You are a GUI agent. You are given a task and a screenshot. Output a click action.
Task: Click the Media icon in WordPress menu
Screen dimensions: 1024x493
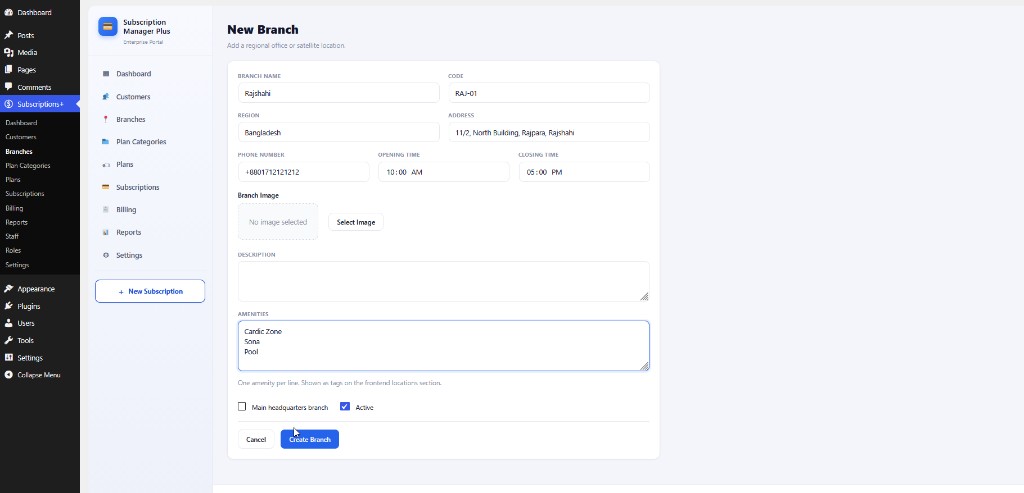(8, 52)
